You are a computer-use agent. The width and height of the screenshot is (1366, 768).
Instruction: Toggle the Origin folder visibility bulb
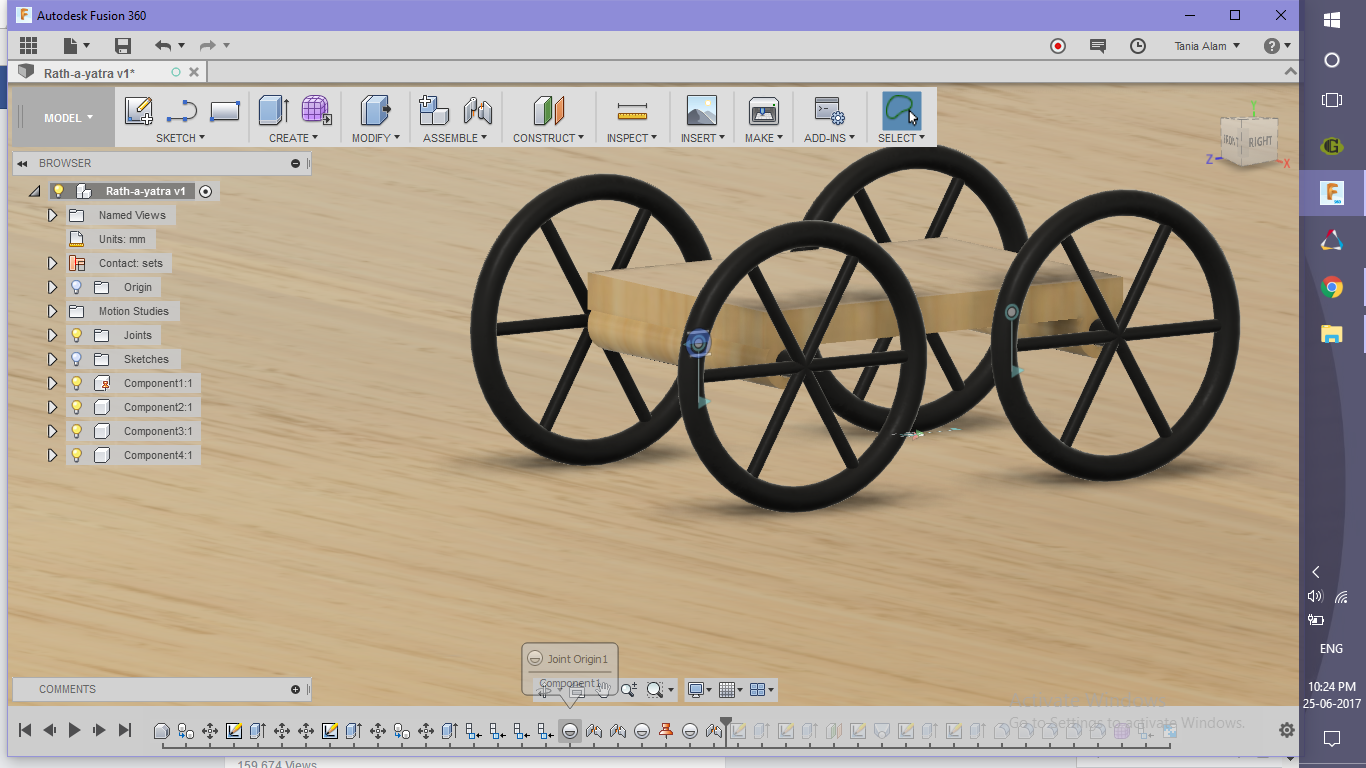76,287
